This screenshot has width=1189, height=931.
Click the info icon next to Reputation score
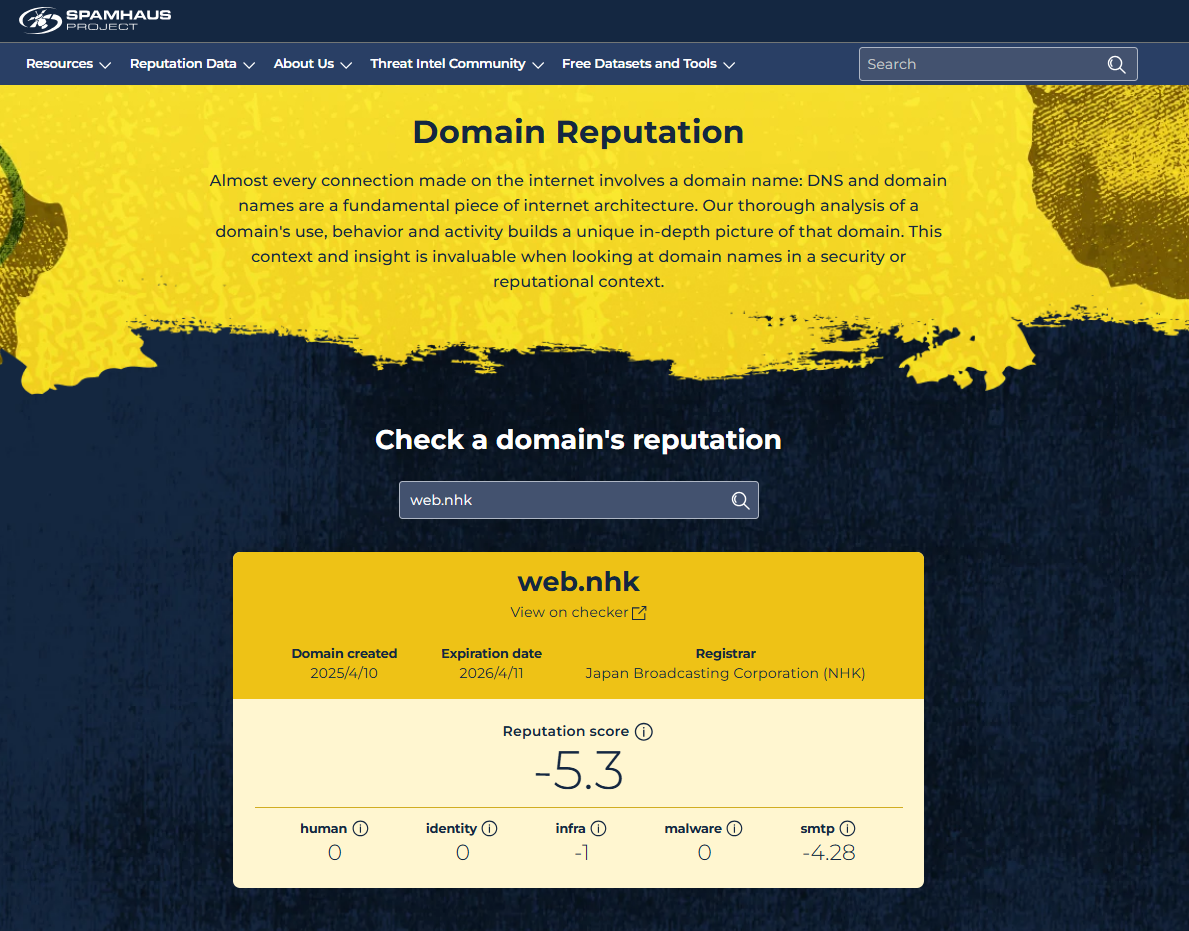tap(644, 732)
